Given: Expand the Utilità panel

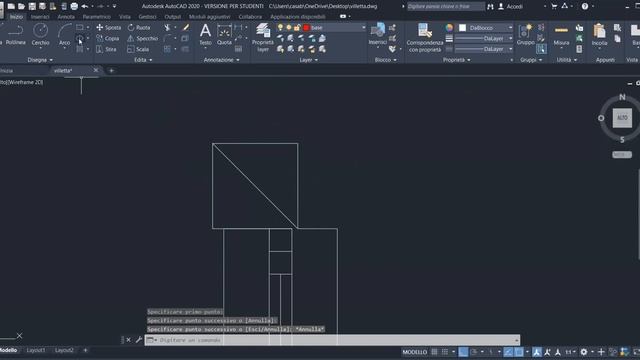Looking at the screenshot, I should click(567, 60).
